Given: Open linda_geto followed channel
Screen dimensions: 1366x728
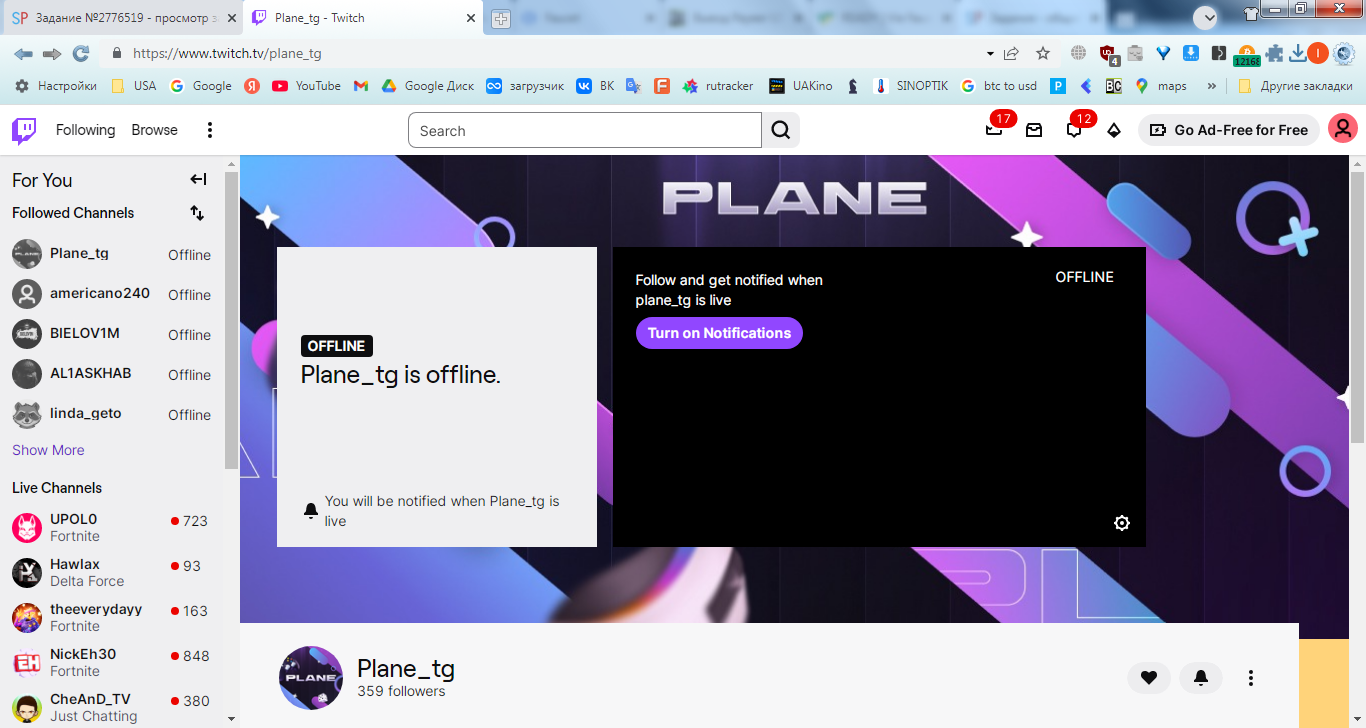Looking at the screenshot, I should (x=112, y=414).
